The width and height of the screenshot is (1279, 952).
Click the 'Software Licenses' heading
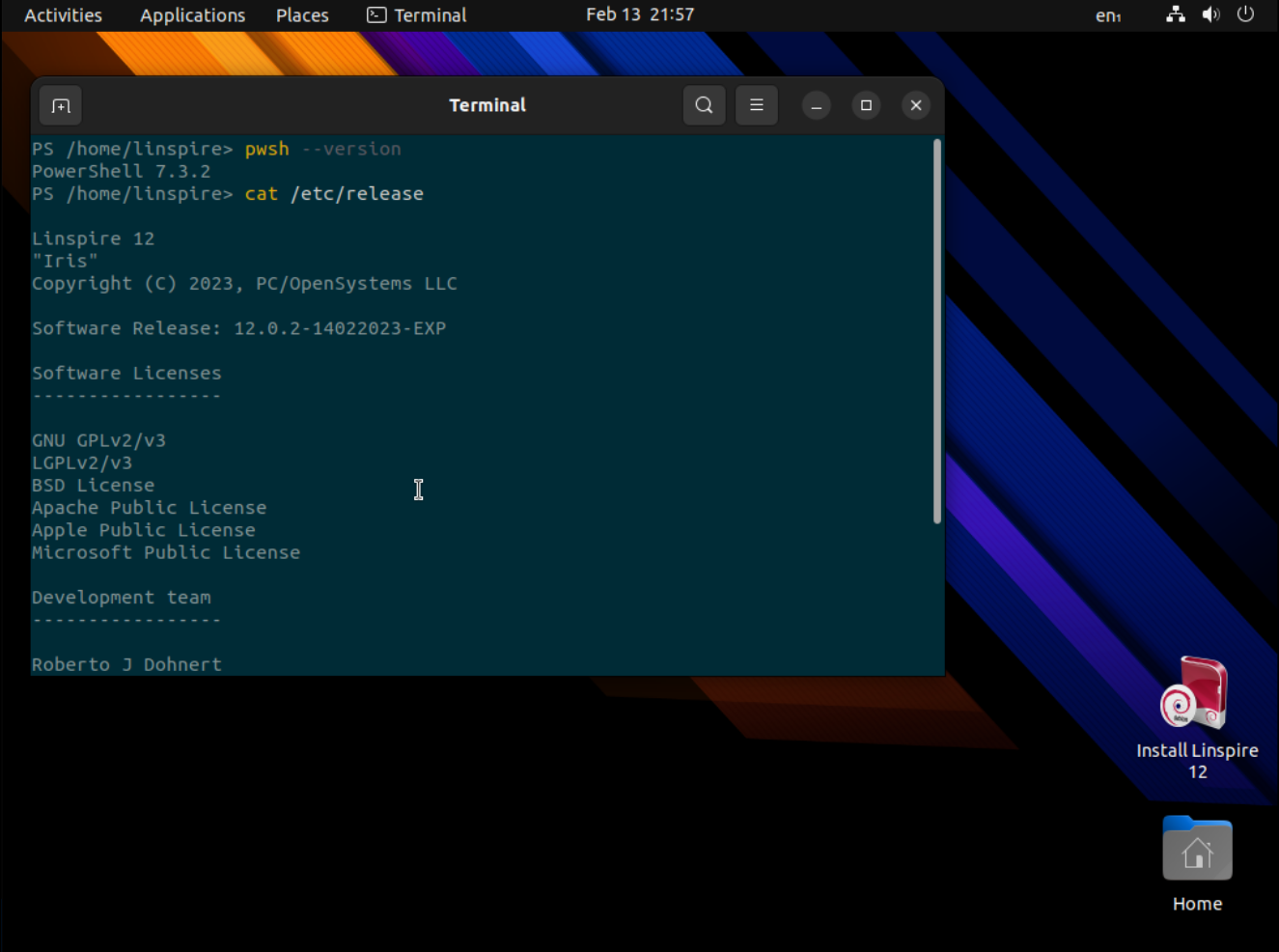[126, 373]
